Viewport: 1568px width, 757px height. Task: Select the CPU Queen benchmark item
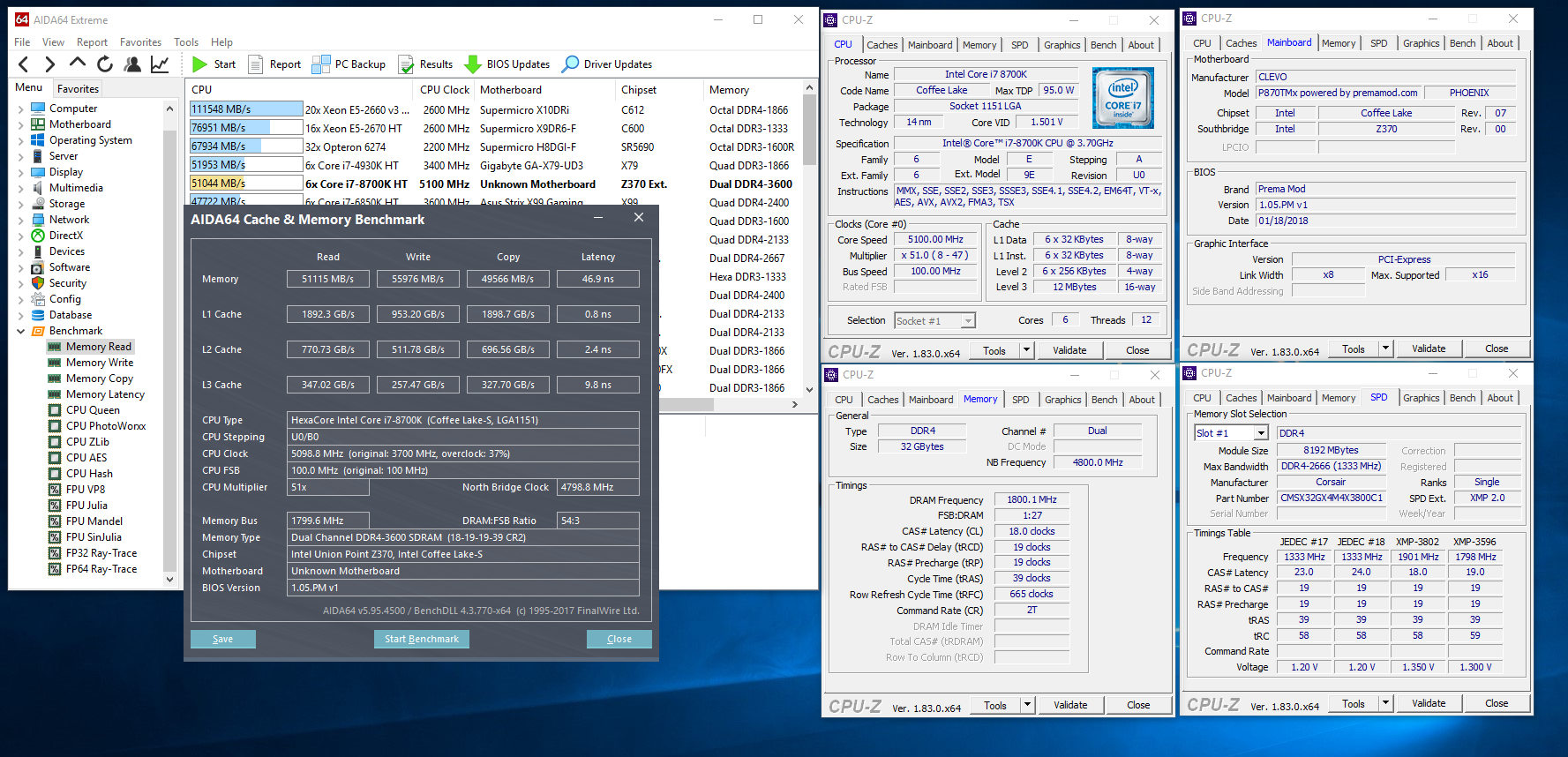click(93, 410)
